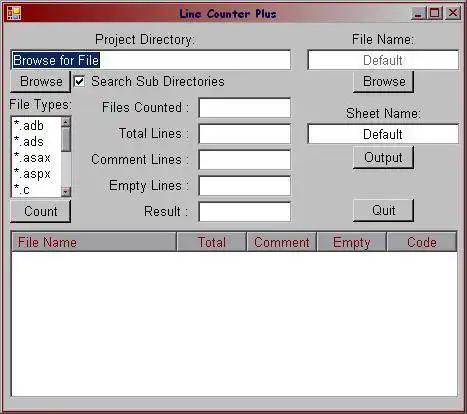
Task: Select *.ads in File Types list
Action: [37, 142]
